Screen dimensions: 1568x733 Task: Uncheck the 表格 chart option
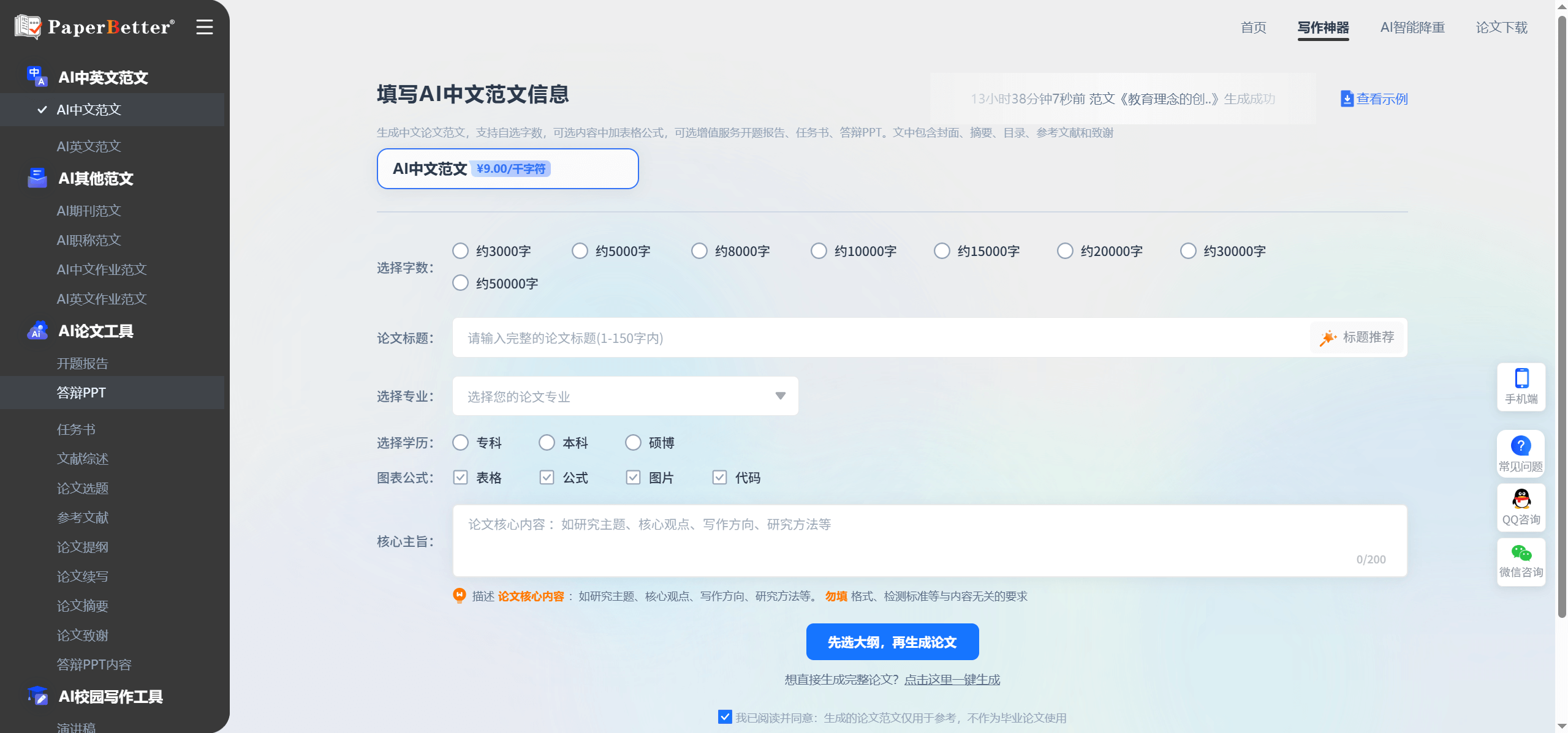pos(460,477)
